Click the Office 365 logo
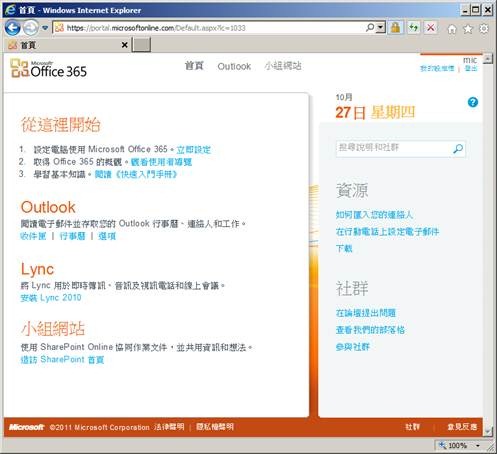 pyautogui.click(x=48, y=69)
